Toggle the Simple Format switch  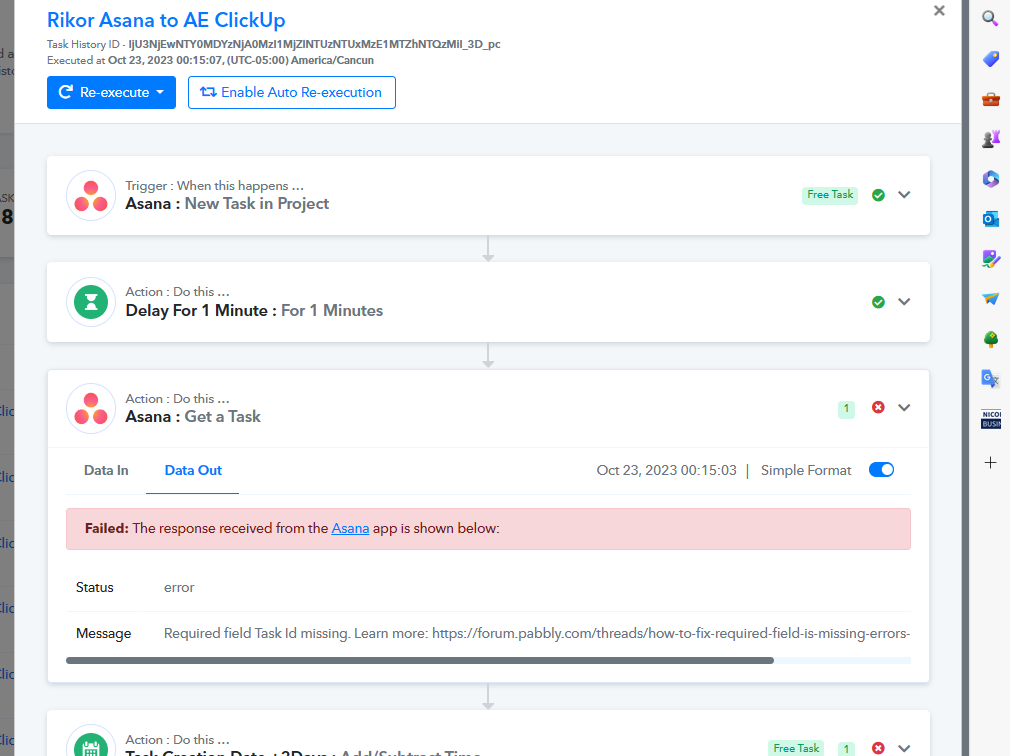point(881,470)
